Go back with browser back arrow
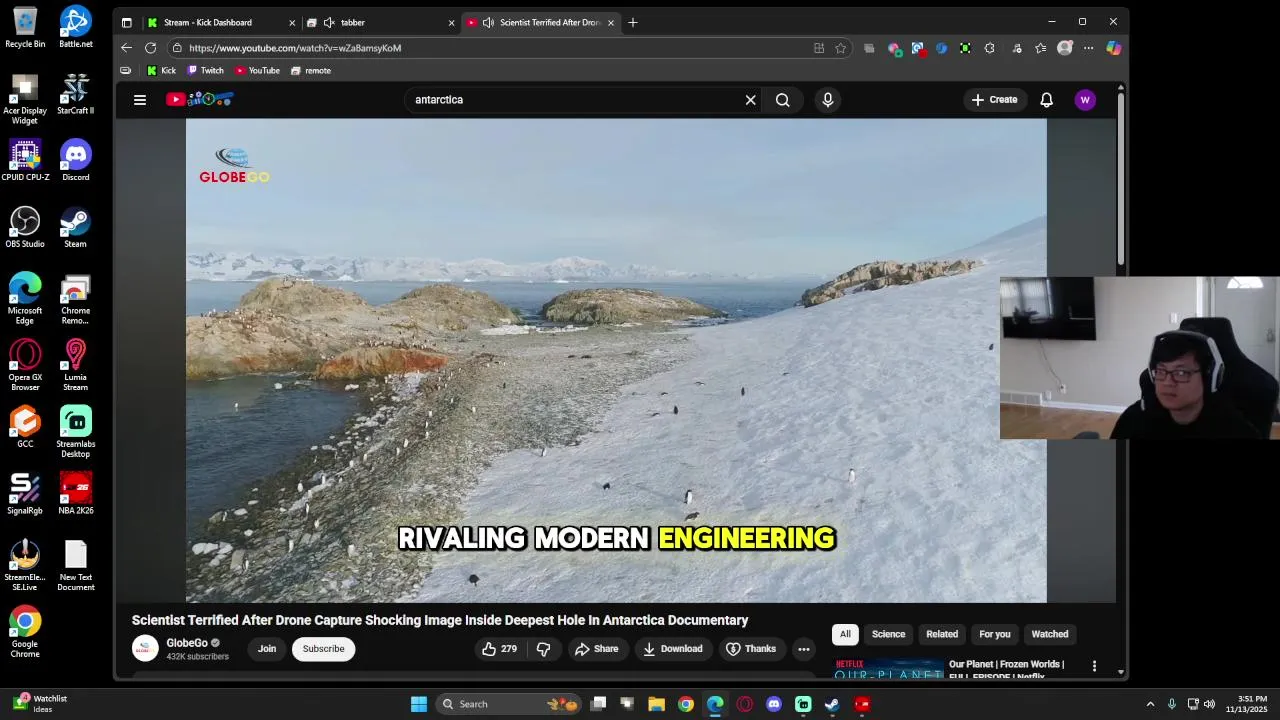1280x720 pixels. (x=126, y=48)
